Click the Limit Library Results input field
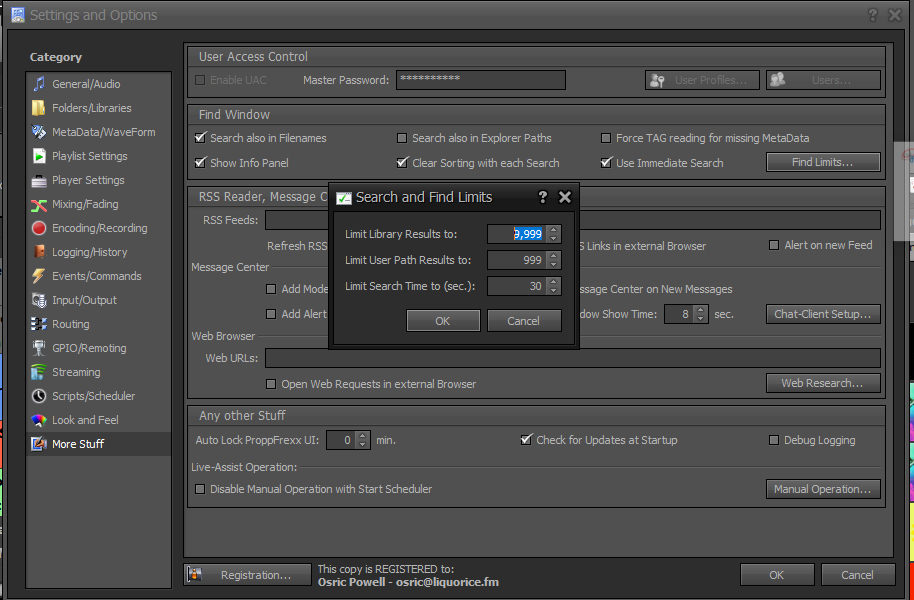This screenshot has height=600, width=914. (x=516, y=234)
